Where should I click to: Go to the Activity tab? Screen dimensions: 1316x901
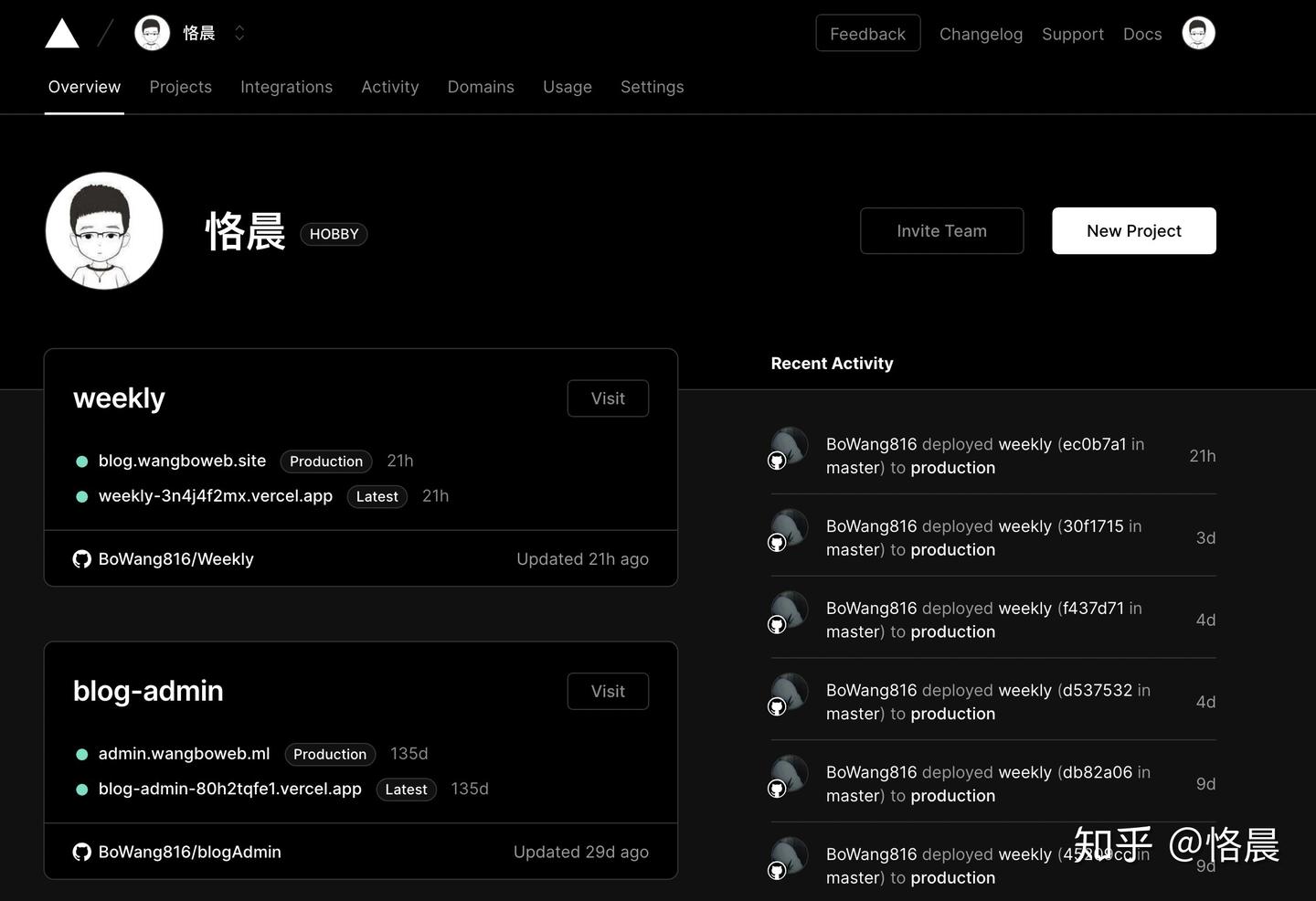point(390,87)
